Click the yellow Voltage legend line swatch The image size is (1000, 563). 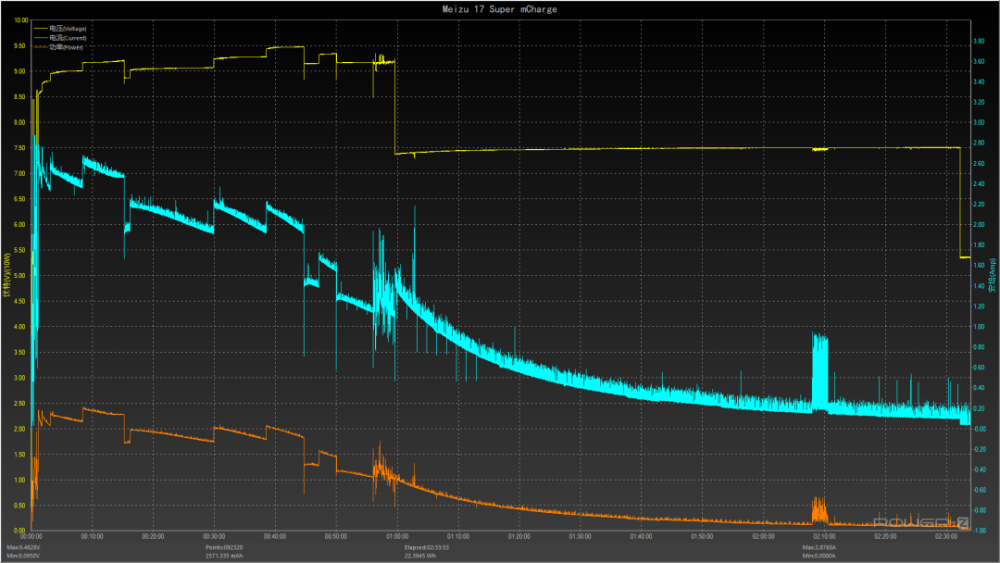click(41, 29)
